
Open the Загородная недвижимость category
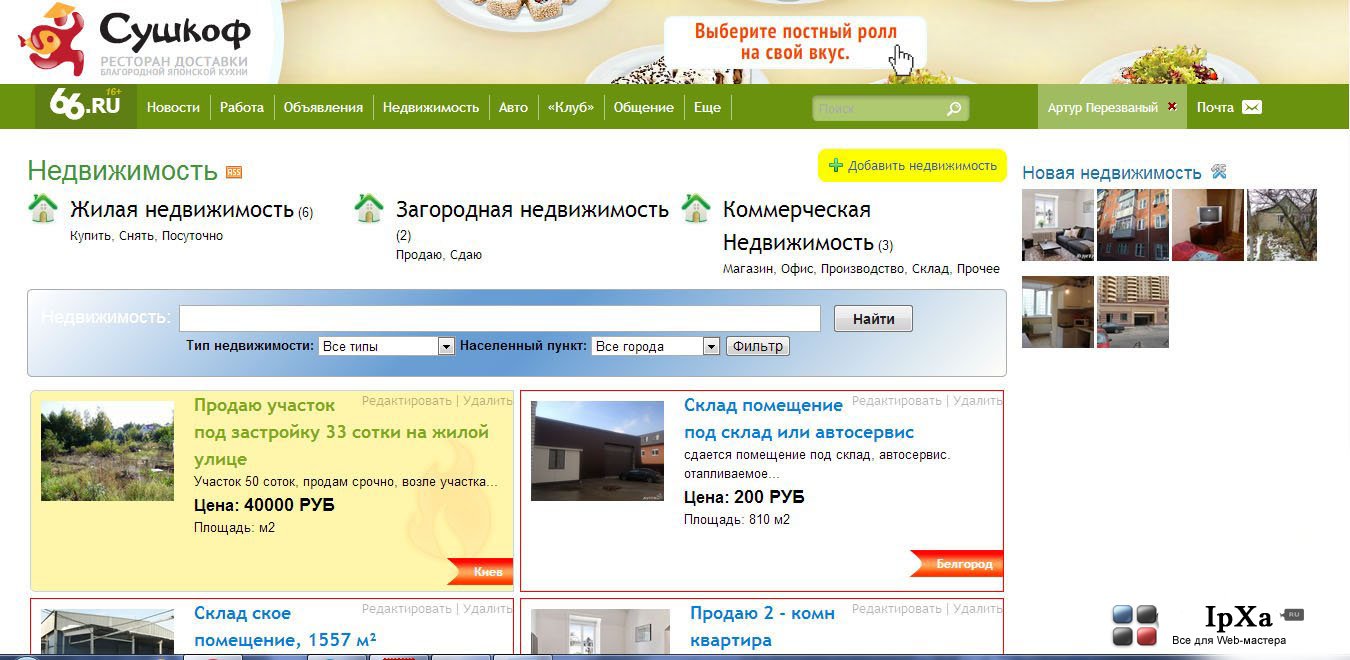[x=532, y=210]
